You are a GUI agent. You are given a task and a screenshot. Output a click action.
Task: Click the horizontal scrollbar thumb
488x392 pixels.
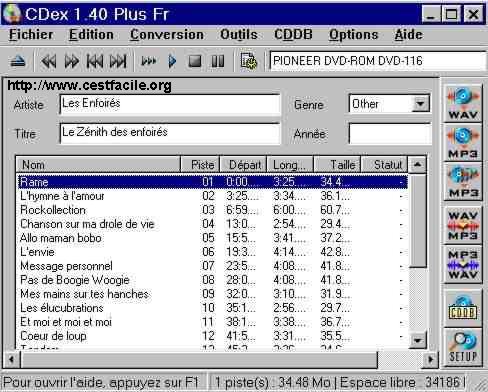click(199, 359)
